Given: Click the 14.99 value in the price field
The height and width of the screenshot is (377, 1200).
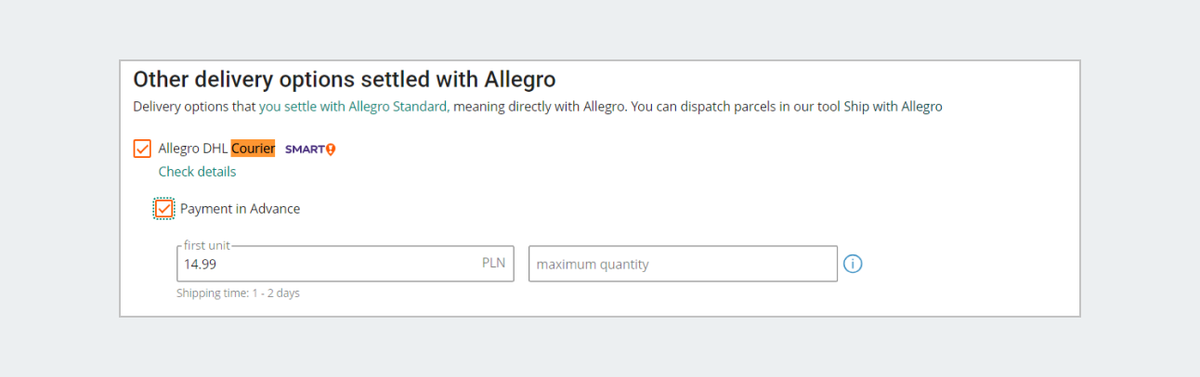Looking at the screenshot, I should 199,264.
